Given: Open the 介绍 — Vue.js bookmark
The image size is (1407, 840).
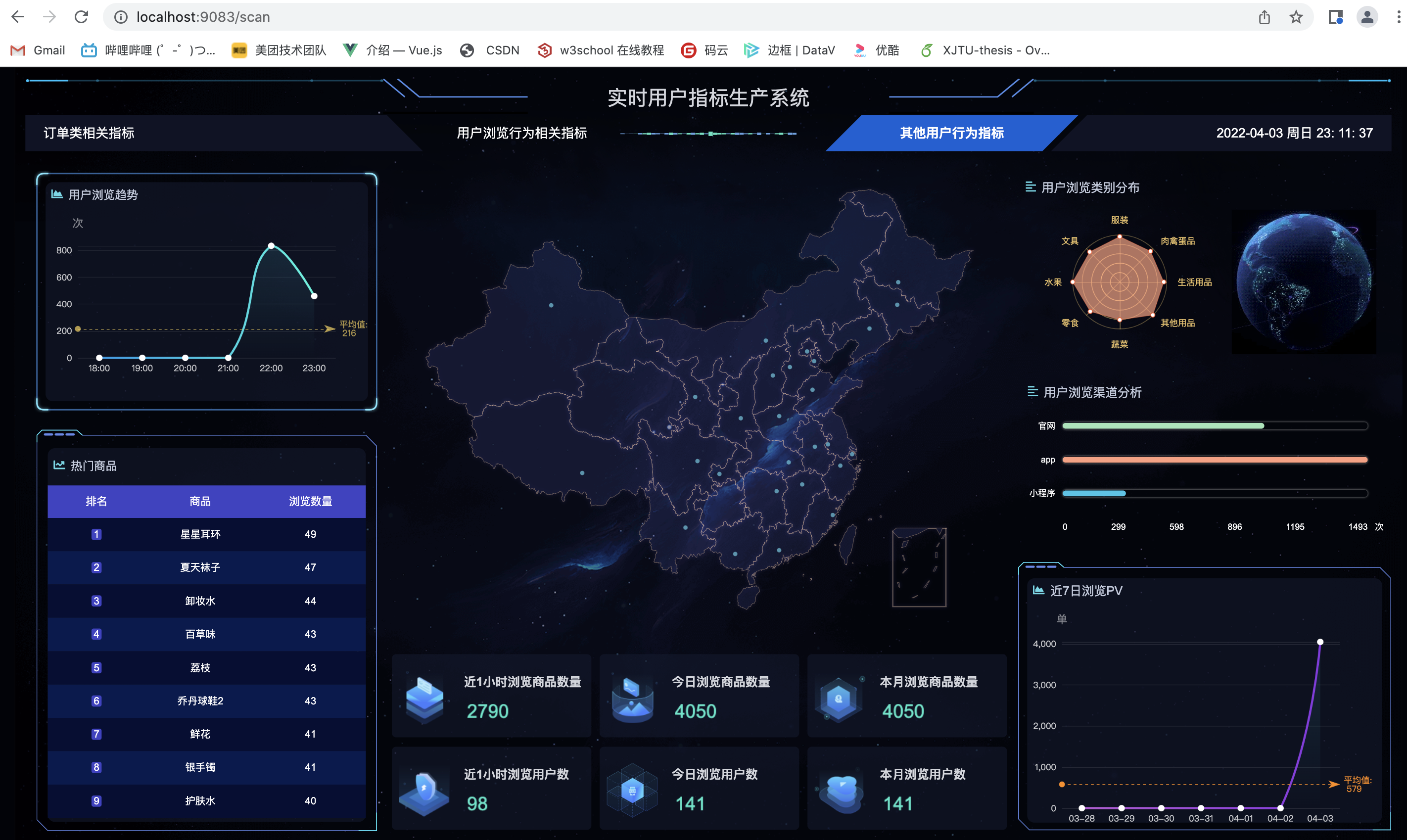Looking at the screenshot, I should 393,50.
